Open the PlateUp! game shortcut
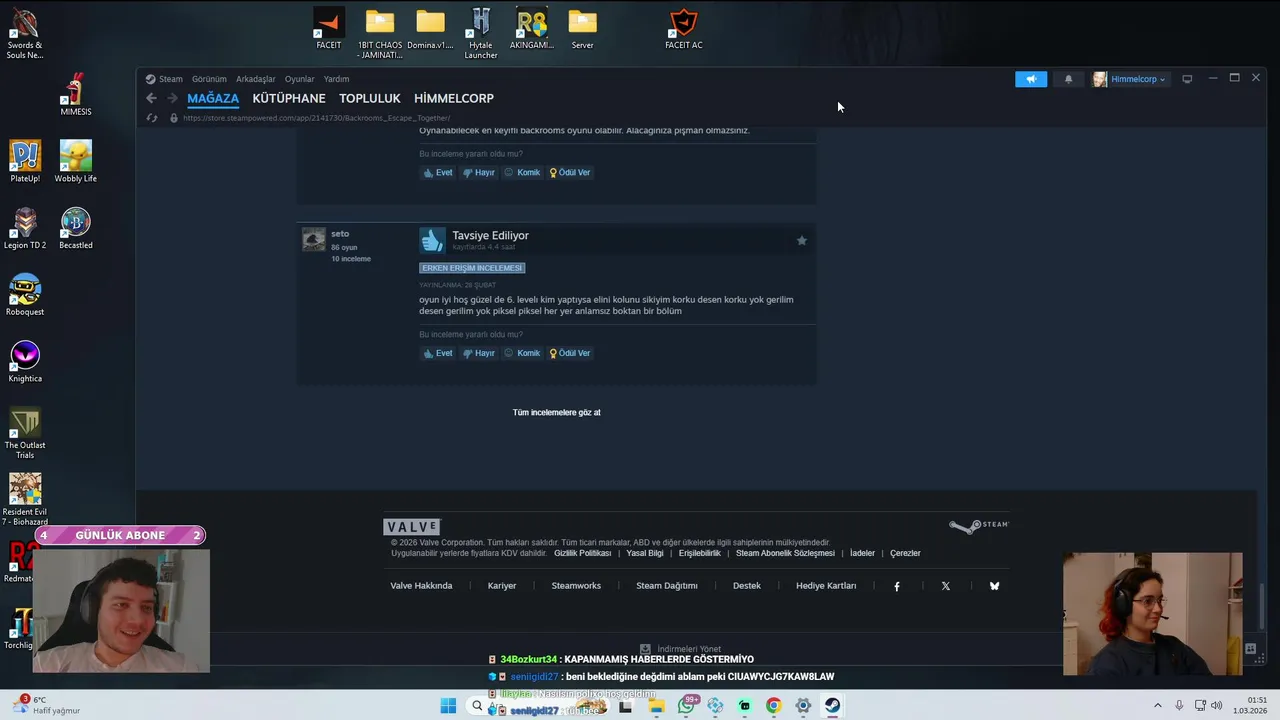The height and width of the screenshot is (720, 1280). pos(25,162)
